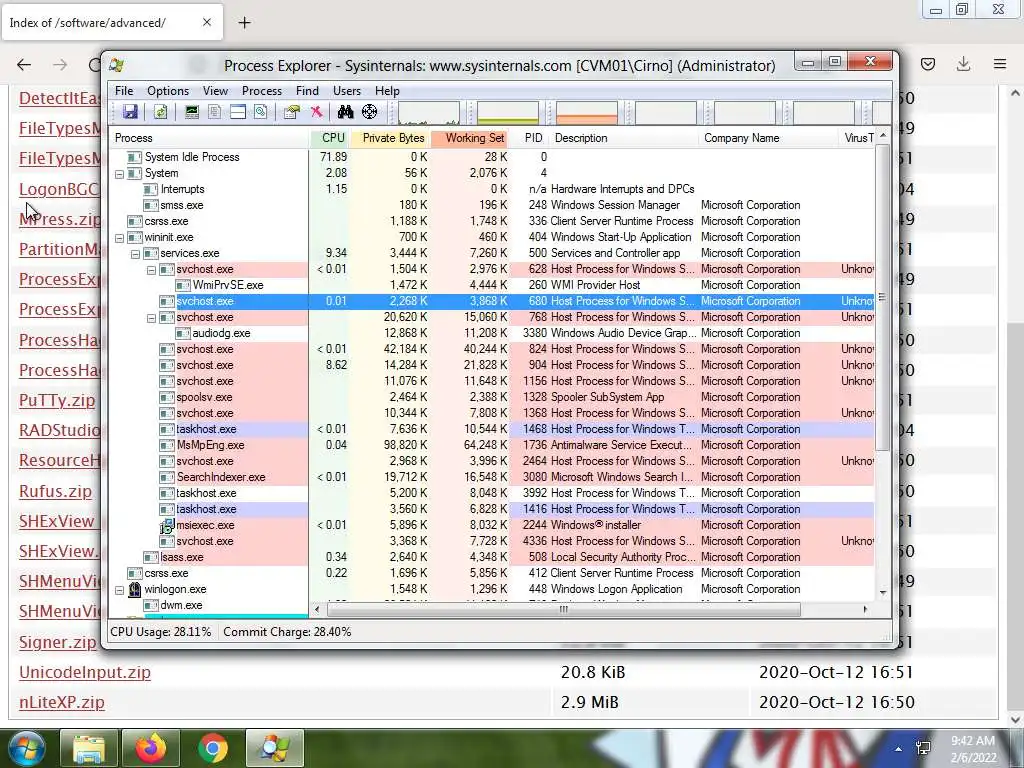Show hidden system tray icons
Viewport: 1024px width, 768px height.
pyautogui.click(x=899, y=749)
